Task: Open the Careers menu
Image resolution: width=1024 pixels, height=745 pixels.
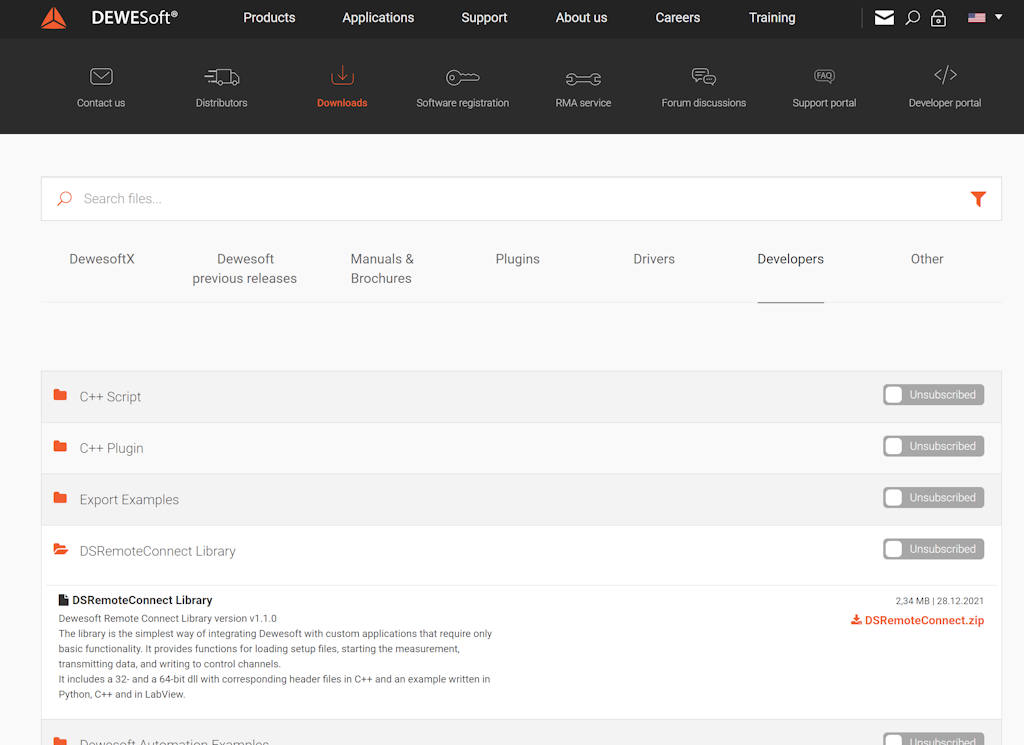Action: 677,18
